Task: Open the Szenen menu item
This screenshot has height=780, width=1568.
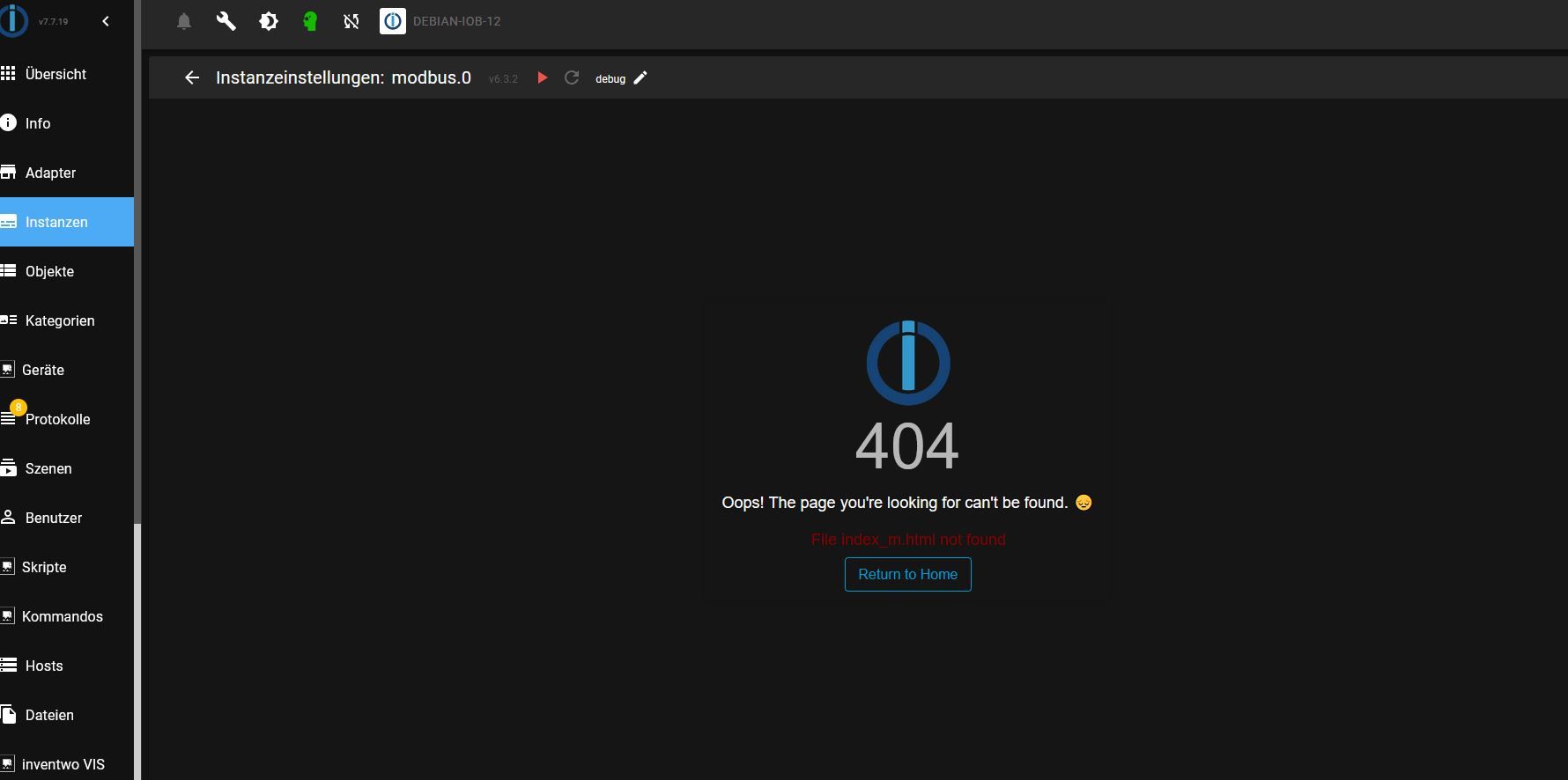Action: 67,468
